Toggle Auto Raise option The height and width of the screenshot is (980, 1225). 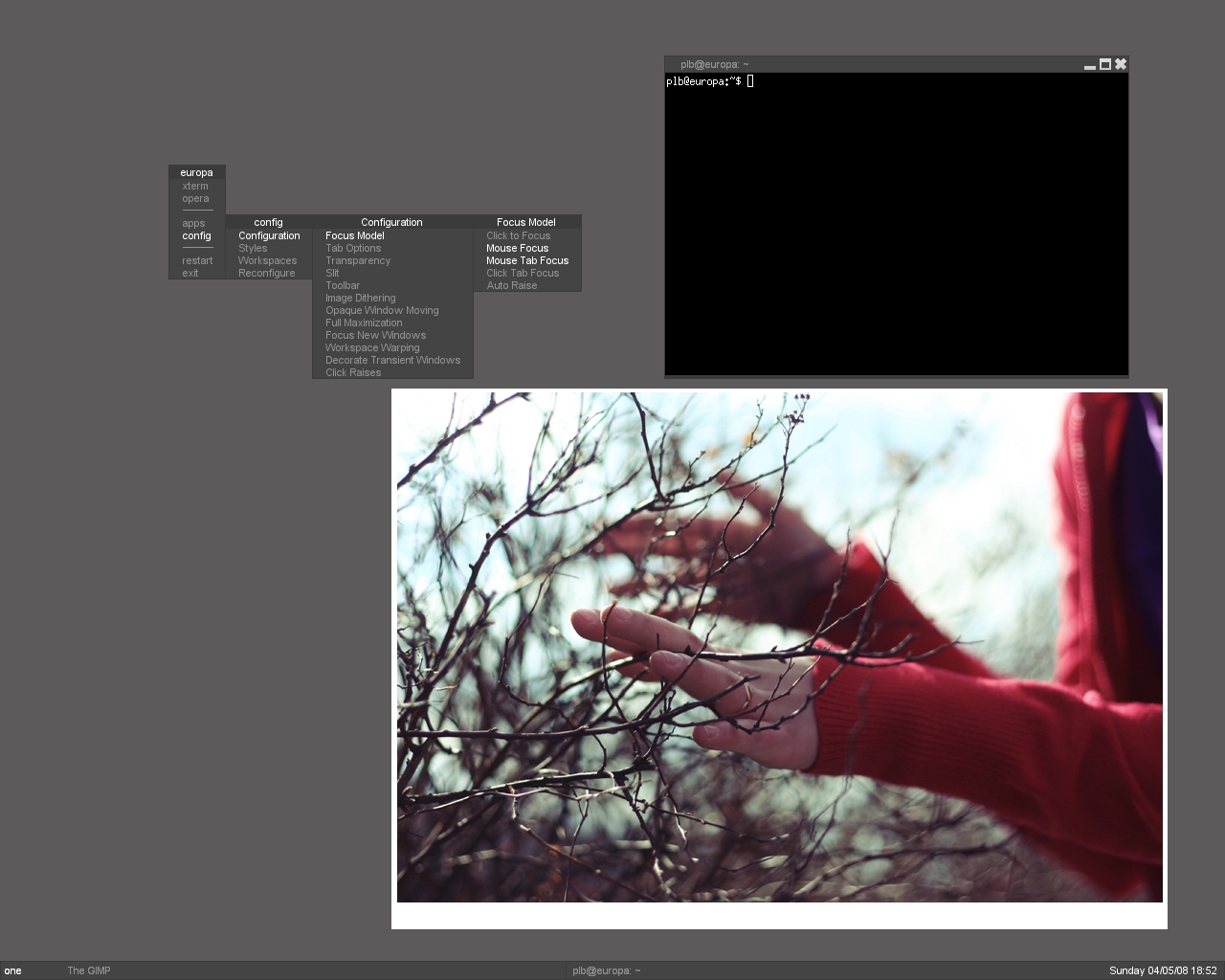[x=527, y=286]
